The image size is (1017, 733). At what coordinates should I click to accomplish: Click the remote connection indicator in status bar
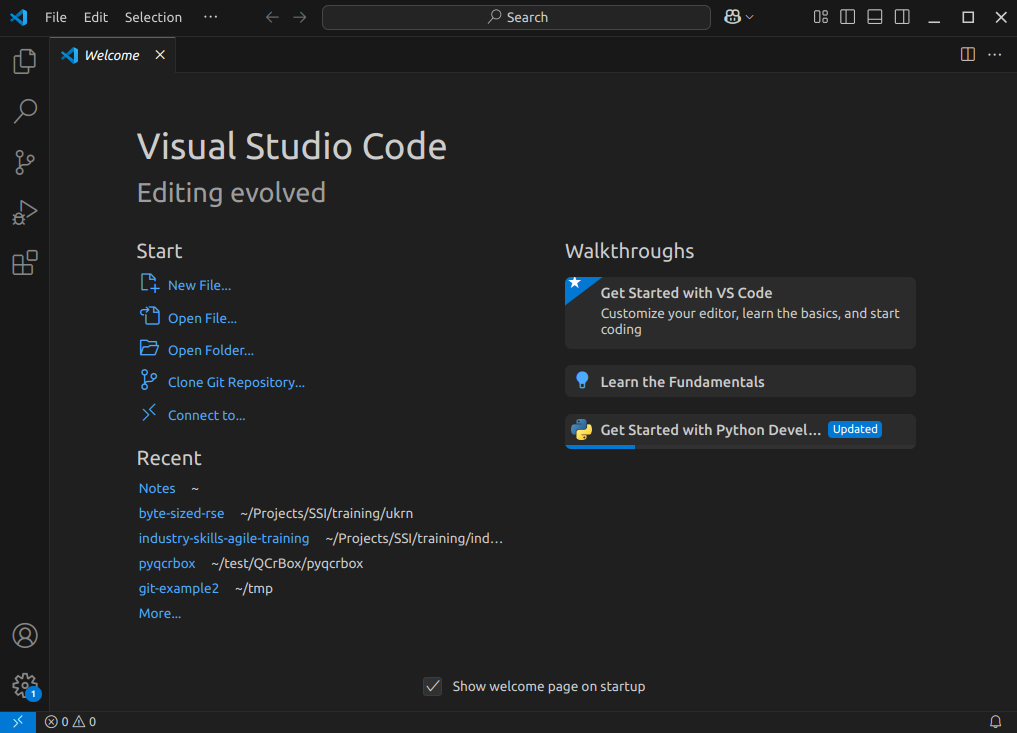[x=16, y=721]
